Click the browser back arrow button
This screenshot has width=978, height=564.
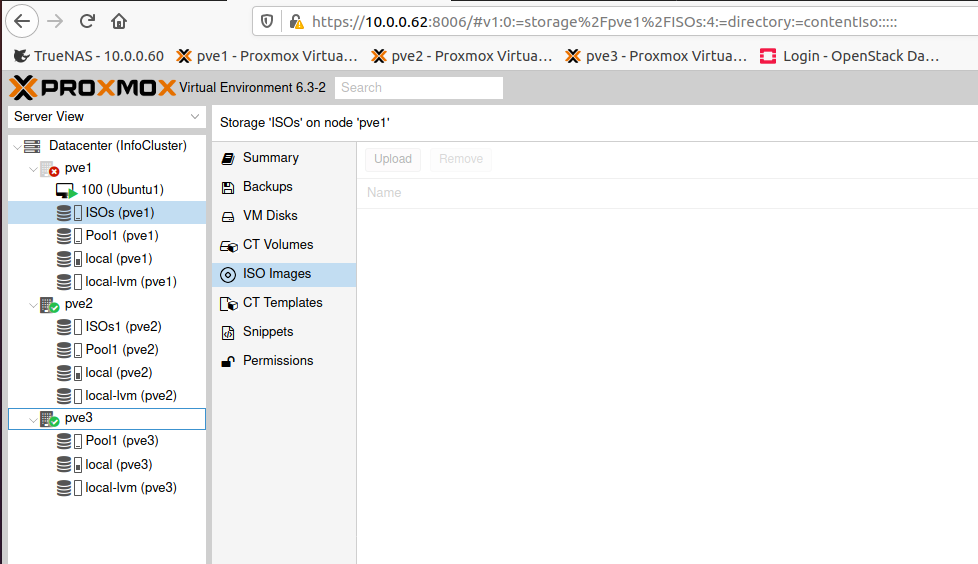click(22, 21)
